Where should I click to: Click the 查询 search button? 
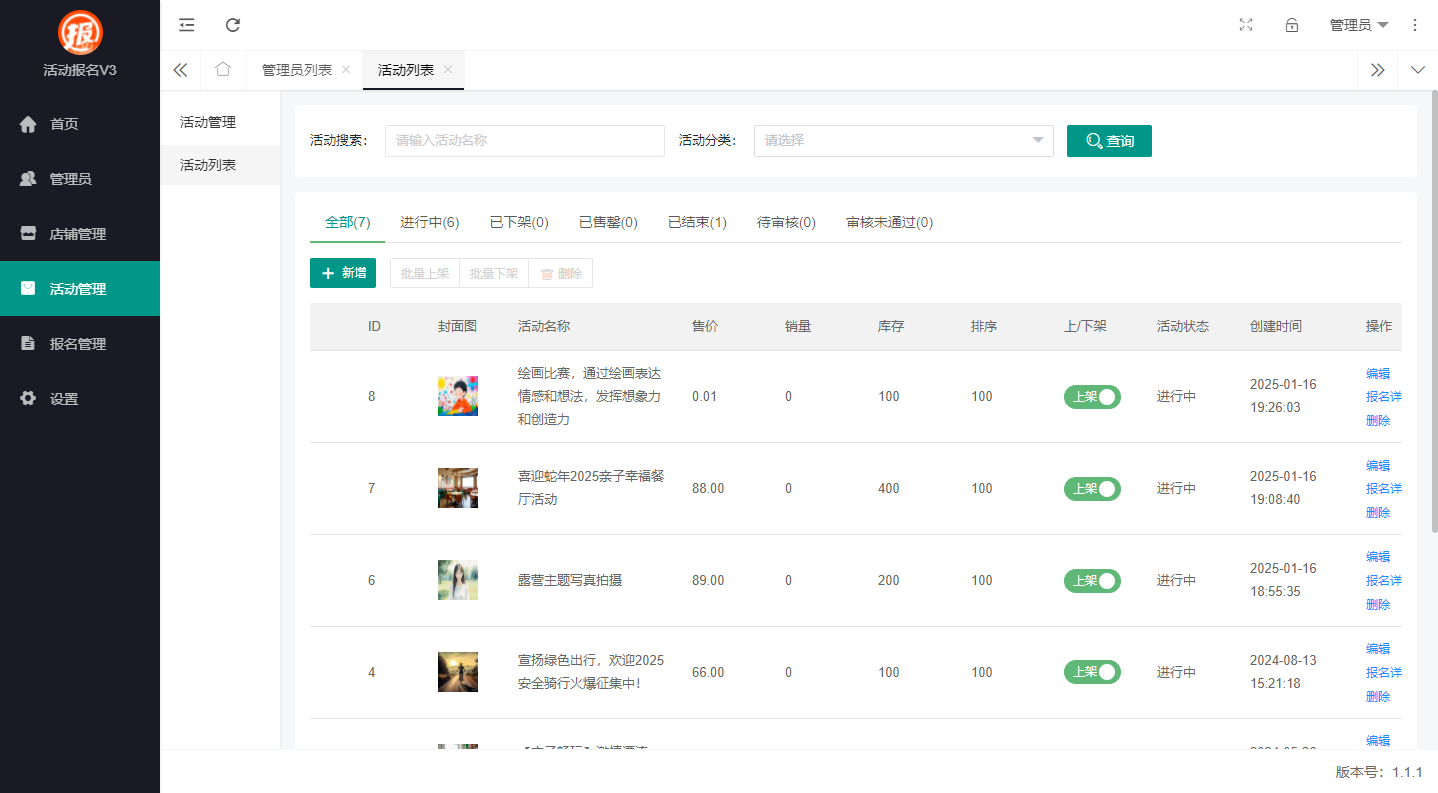(x=1109, y=140)
